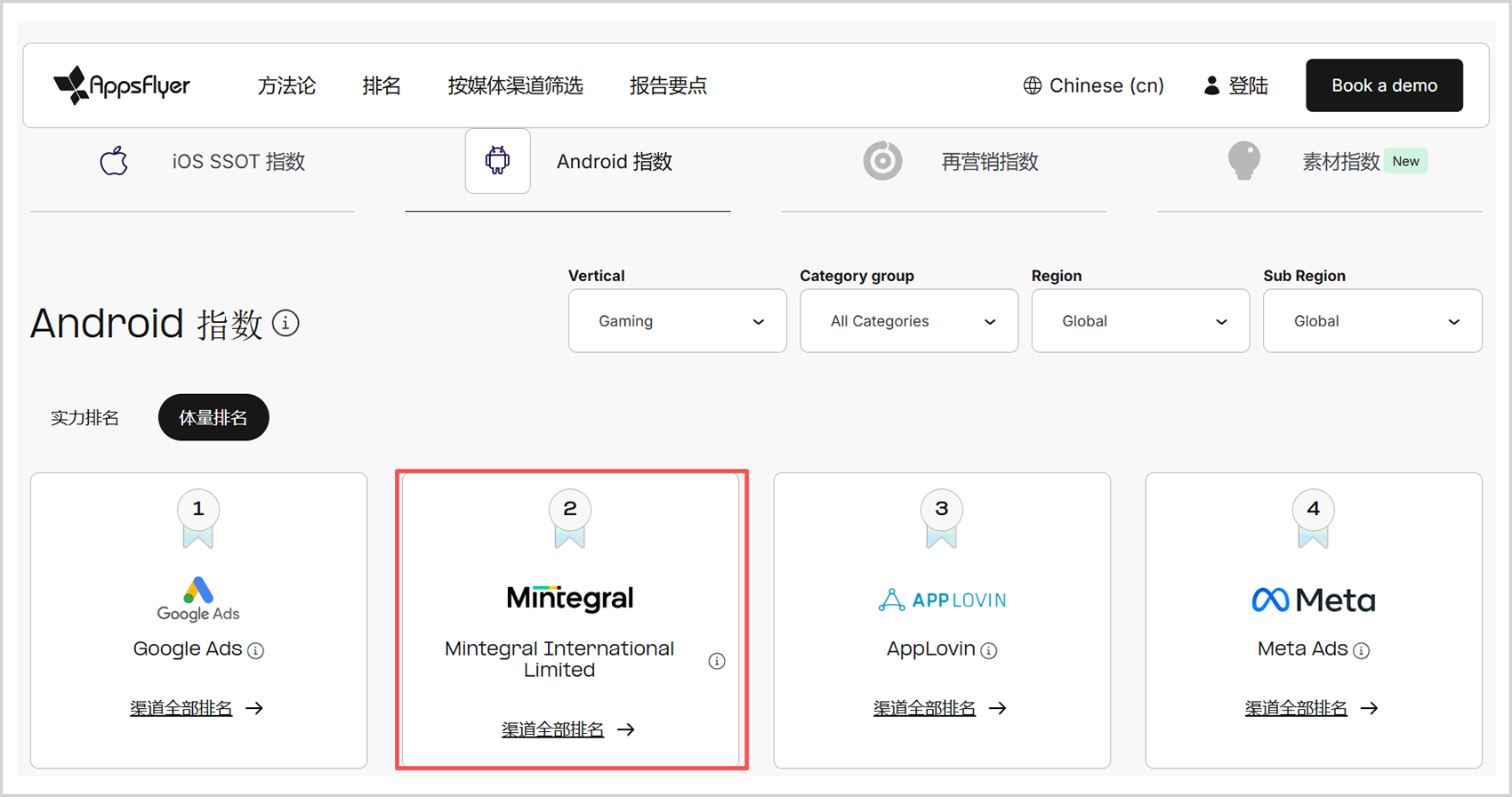
Task: Click the Book a demo button
Action: point(1384,85)
